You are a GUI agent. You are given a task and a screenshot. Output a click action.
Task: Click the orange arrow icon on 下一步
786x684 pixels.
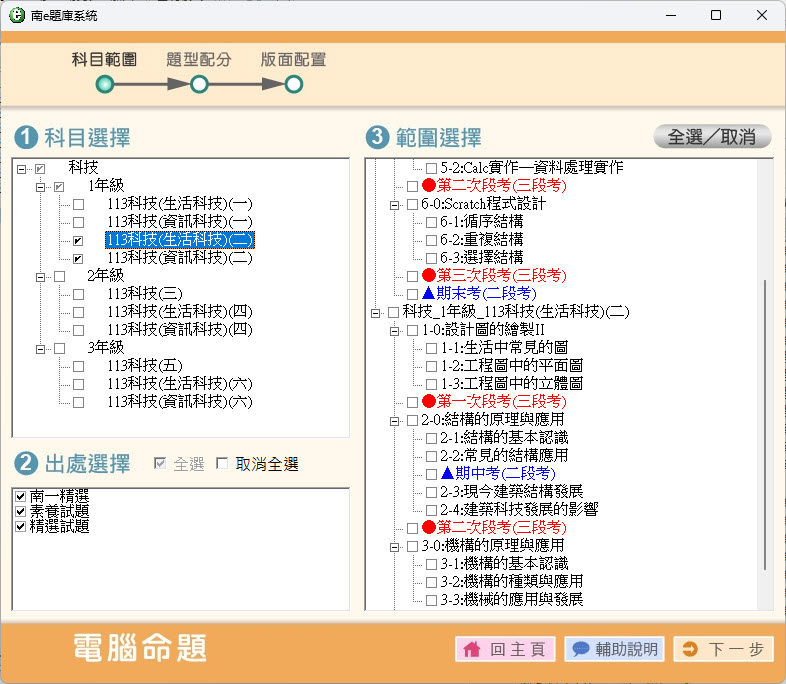pos(690,649)
